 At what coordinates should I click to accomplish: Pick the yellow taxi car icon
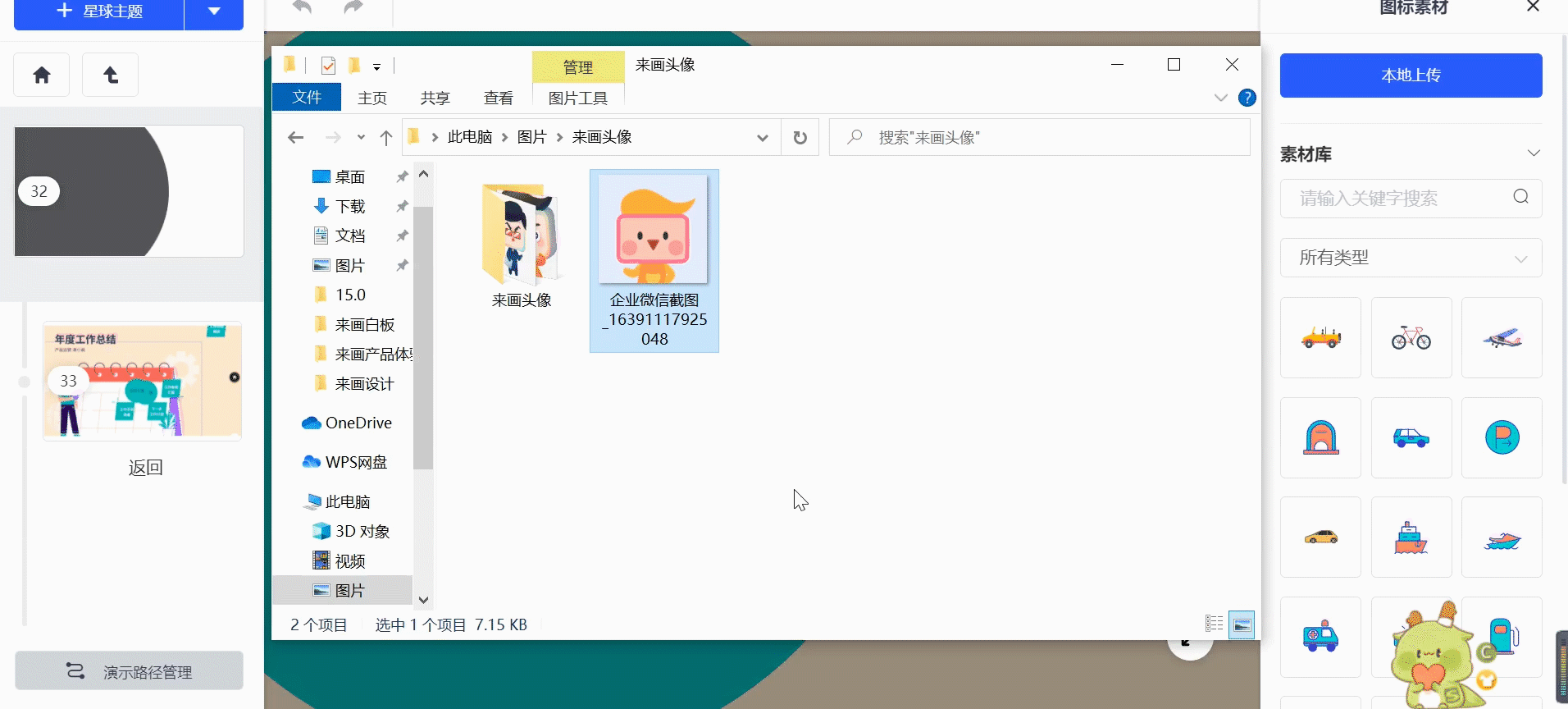(1320, 537)
